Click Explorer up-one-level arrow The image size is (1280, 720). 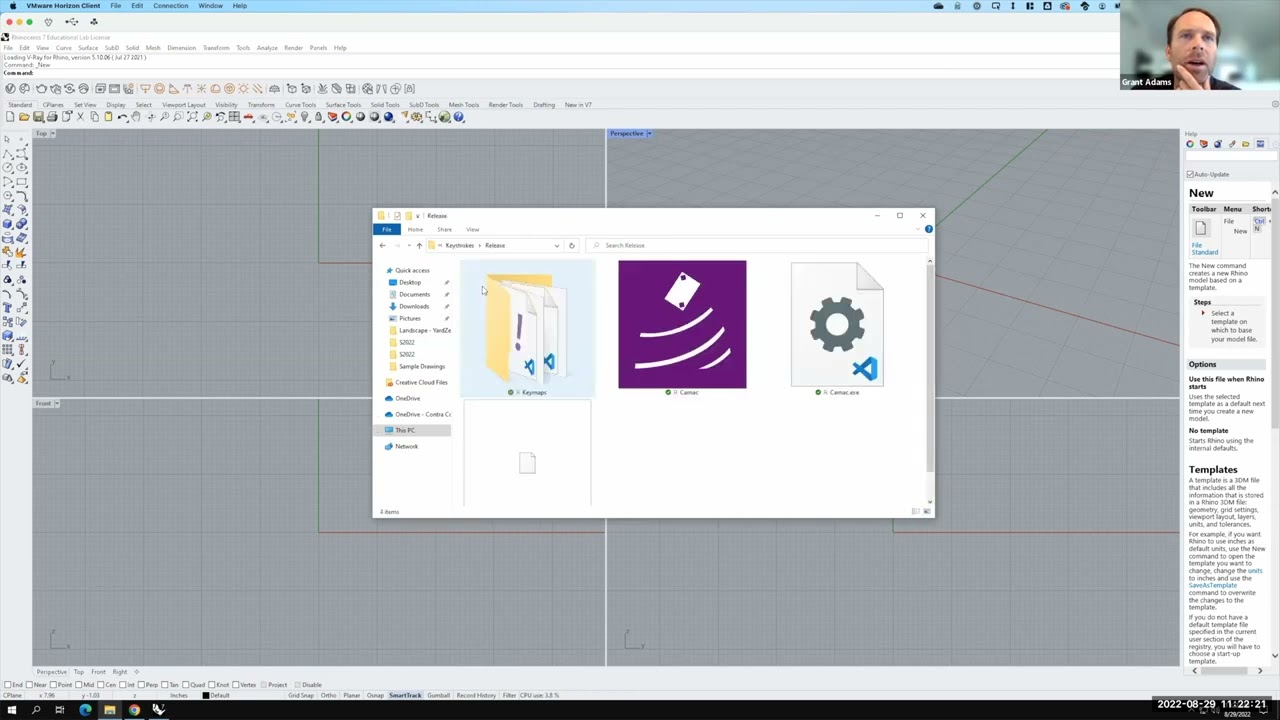click(x=419, y=245)
